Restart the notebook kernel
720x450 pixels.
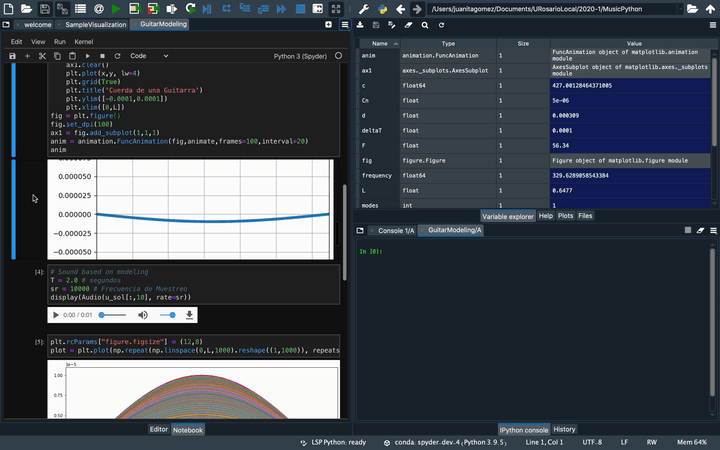click(x=117, y=56)
